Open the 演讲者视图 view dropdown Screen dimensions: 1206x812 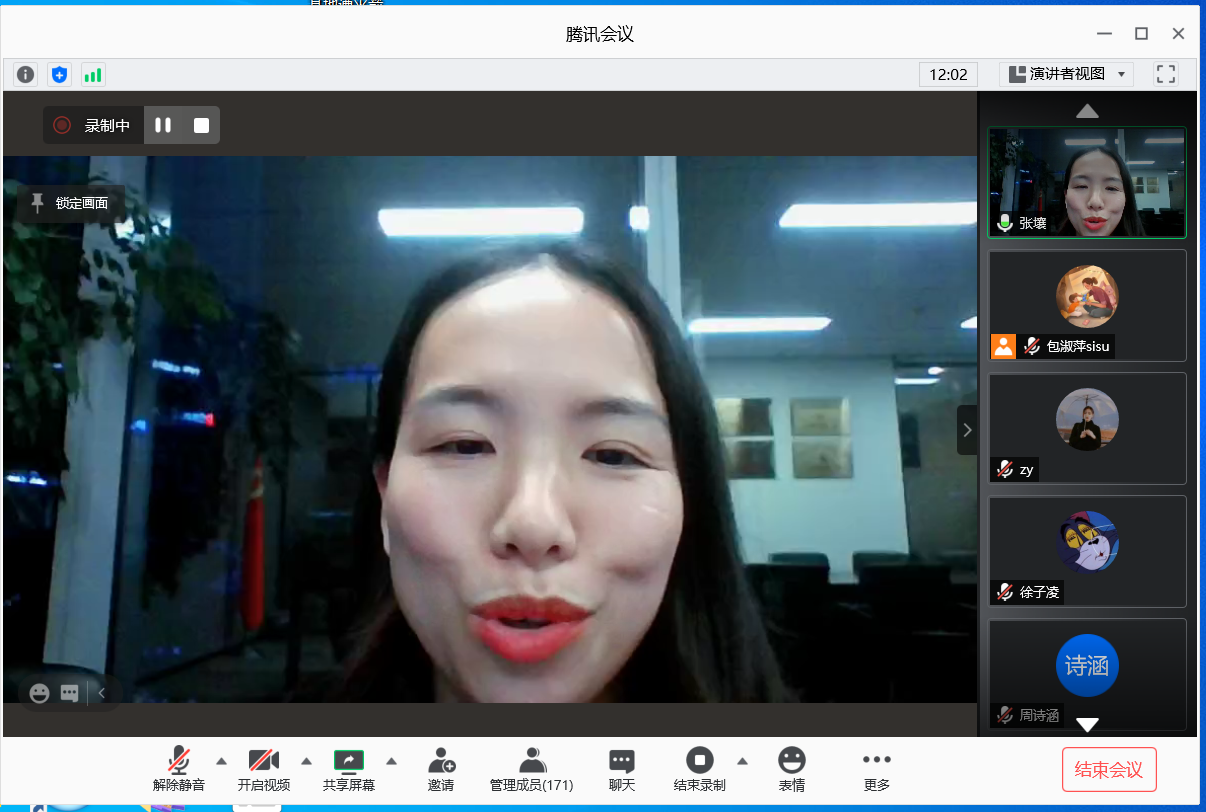[1066, 74]
